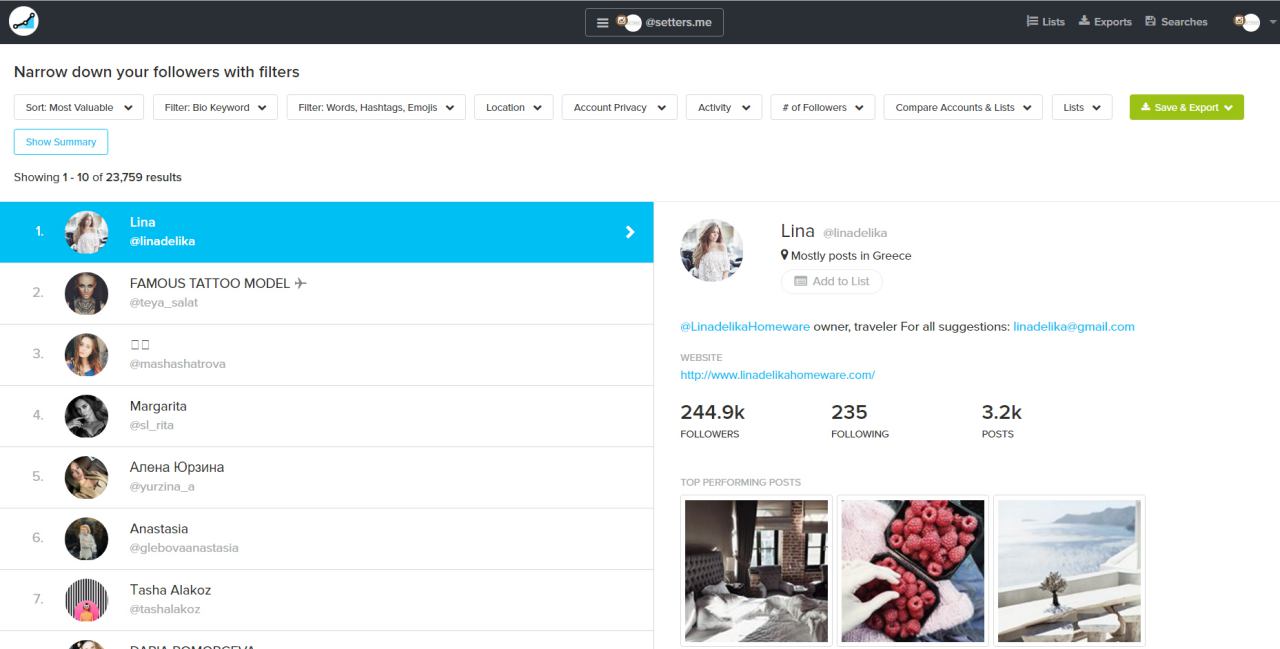
Task: Expand the Sort: Most Valuable dropdown
Action: tap(79, 107)
